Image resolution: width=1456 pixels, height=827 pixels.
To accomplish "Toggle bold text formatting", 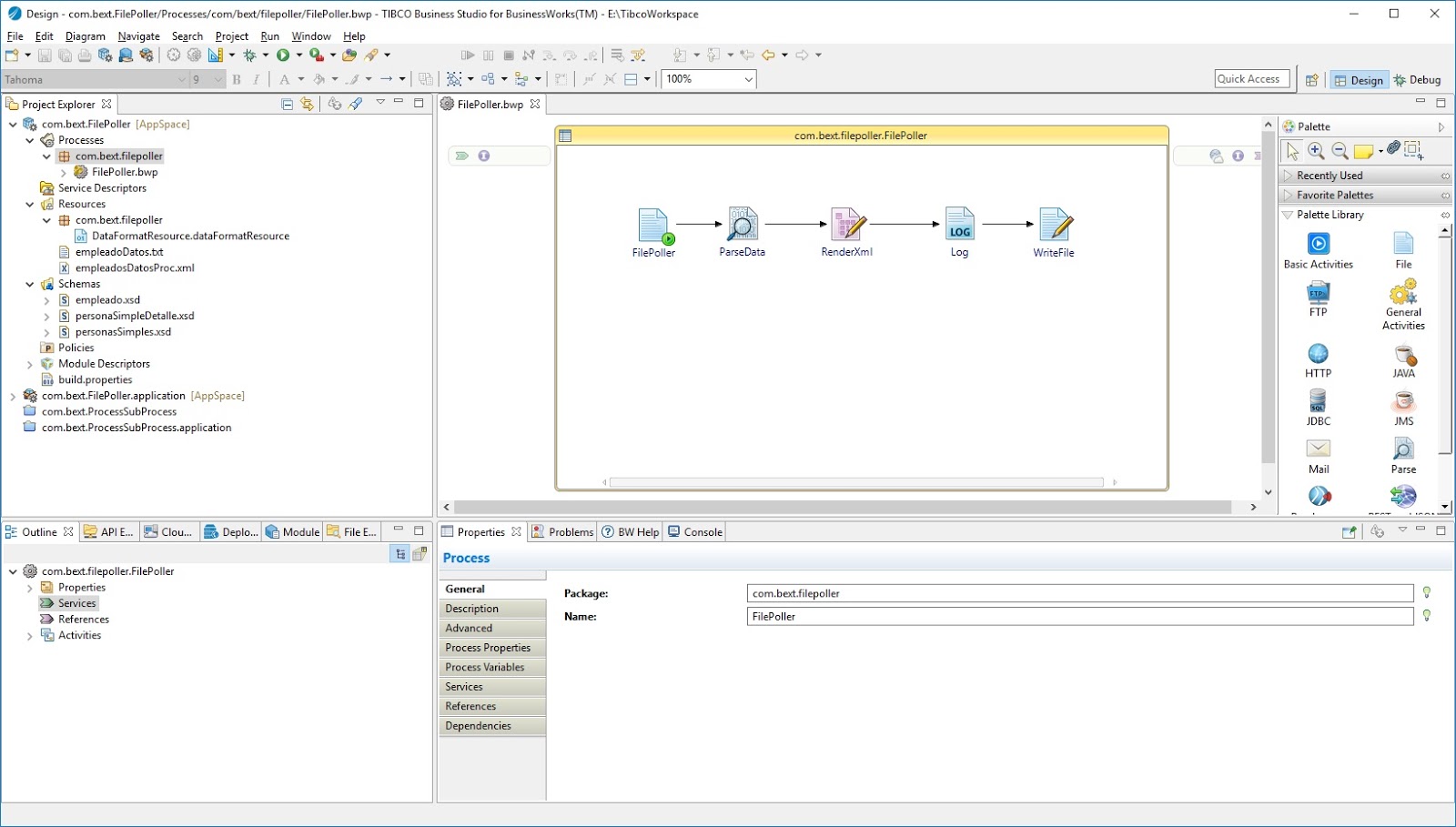I will click(236, 79).
